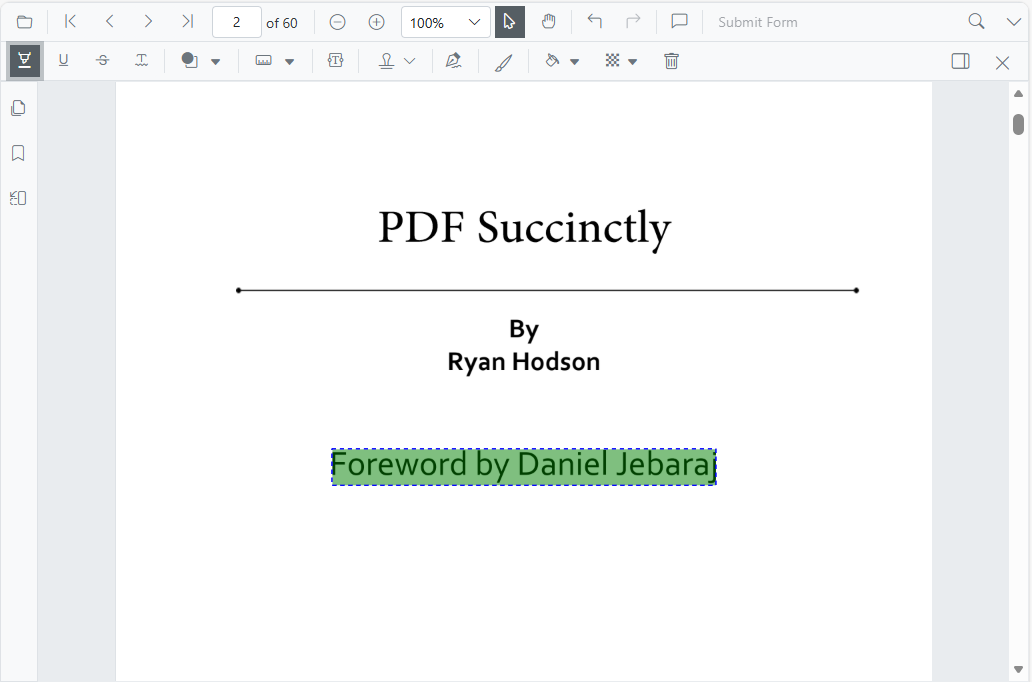Zoom in with the plus button
This screenshot has width=1032, height=682.
376,22
